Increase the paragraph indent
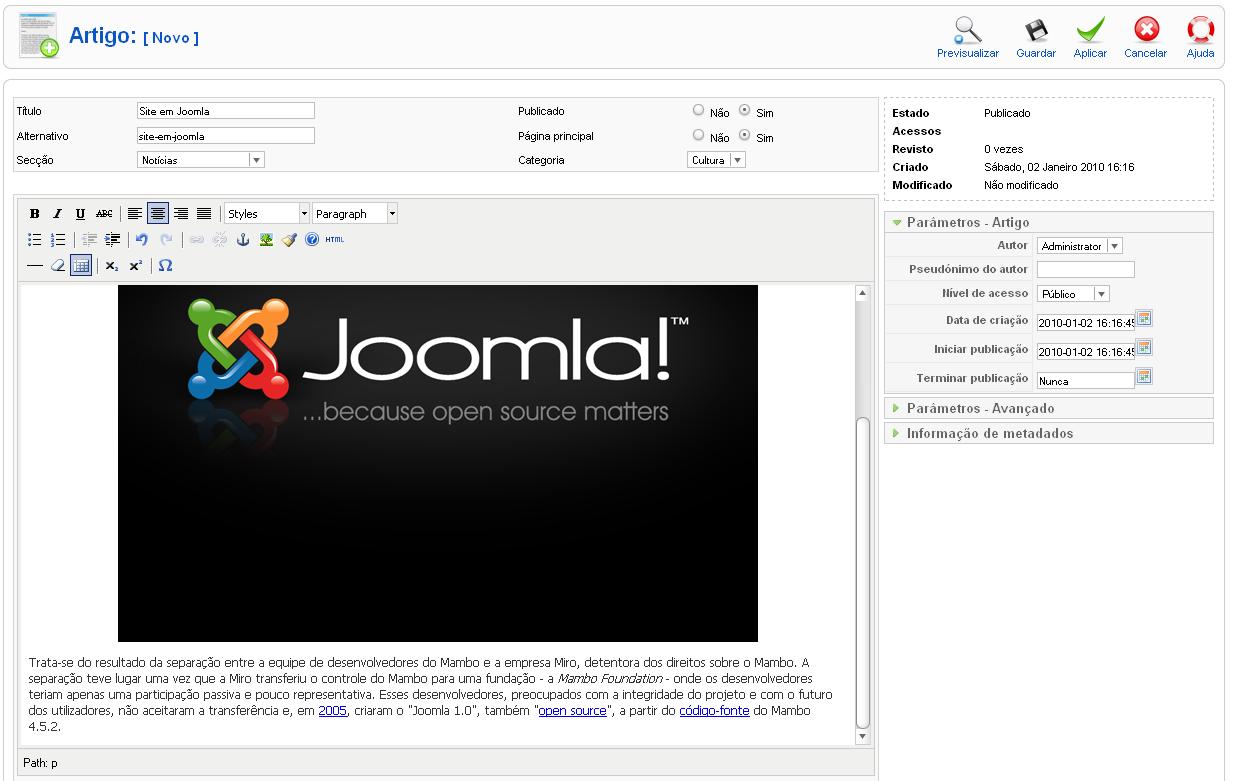The height and width of the screenshot is (781, 1233). point(112,240)
